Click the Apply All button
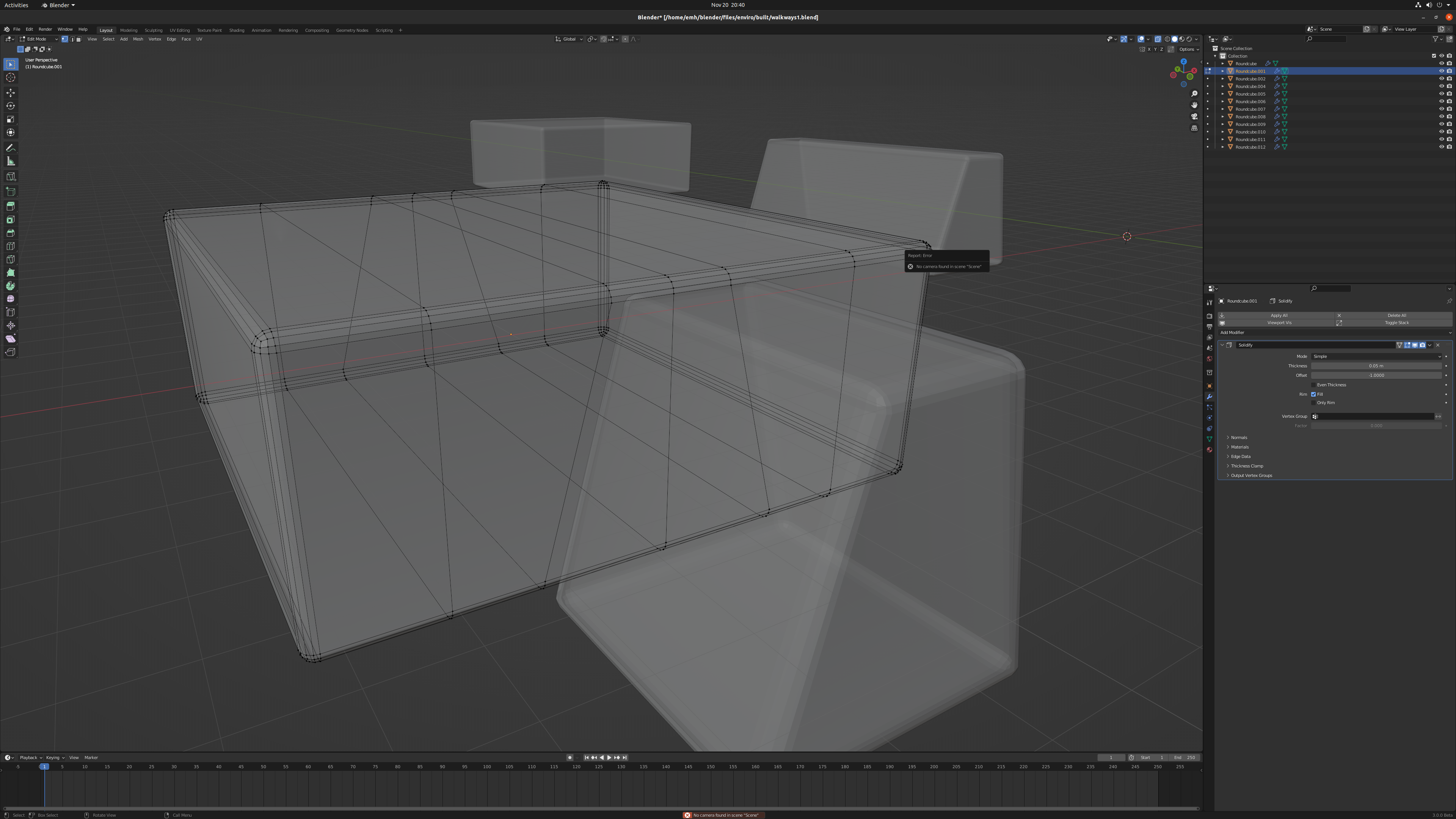The width and height of the screenshot is (1456, 819). coord(1277,315)
